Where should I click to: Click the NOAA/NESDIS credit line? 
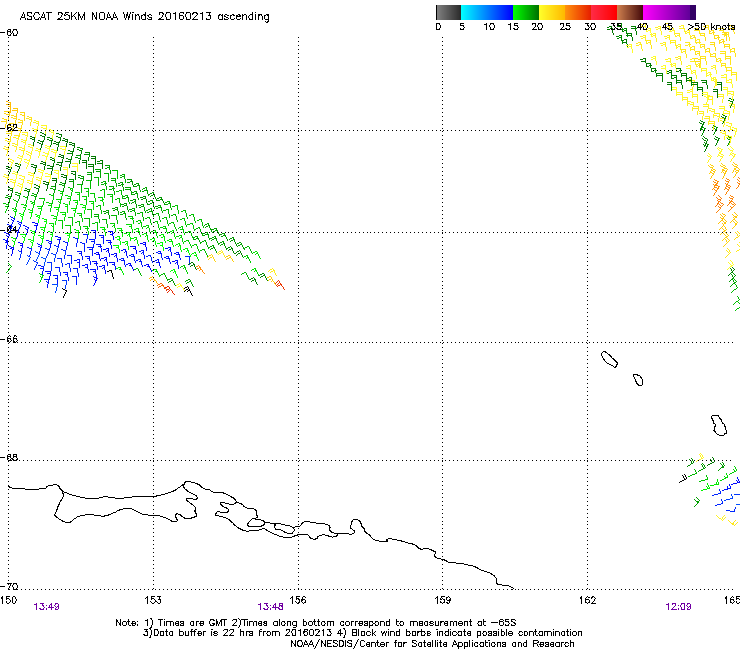pos(432,644)
